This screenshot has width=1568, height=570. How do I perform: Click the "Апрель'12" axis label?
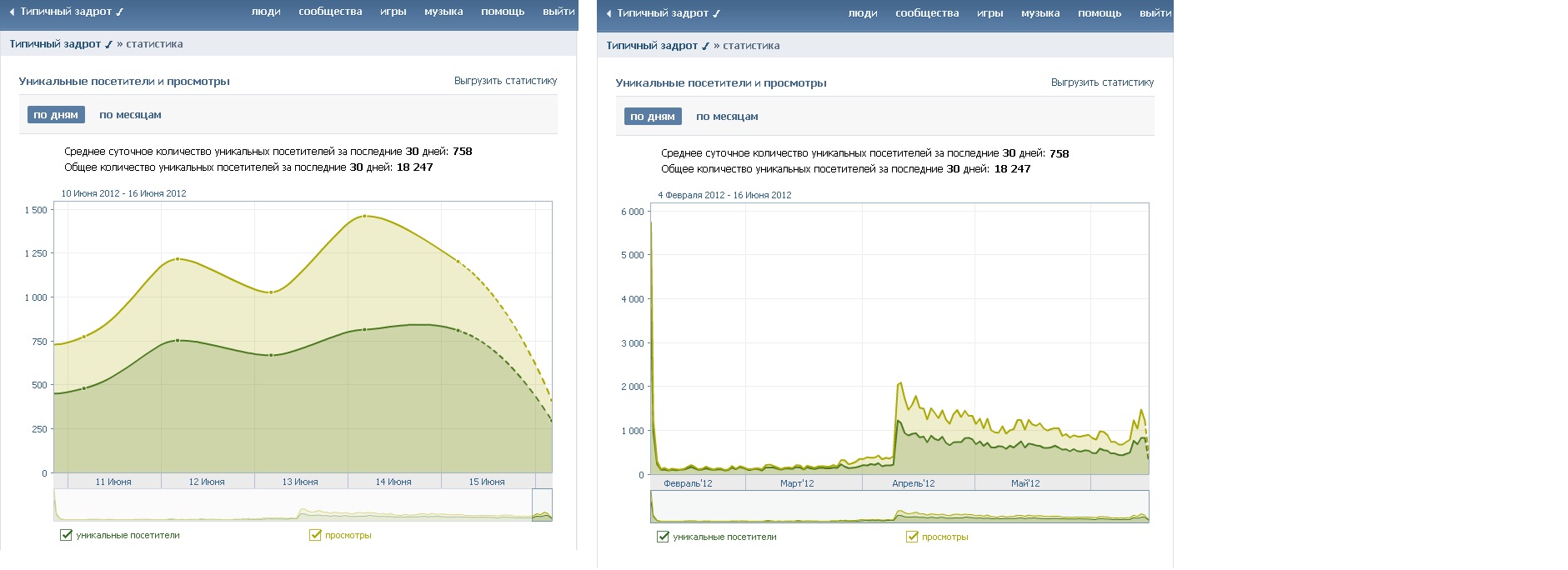[914, 483]
